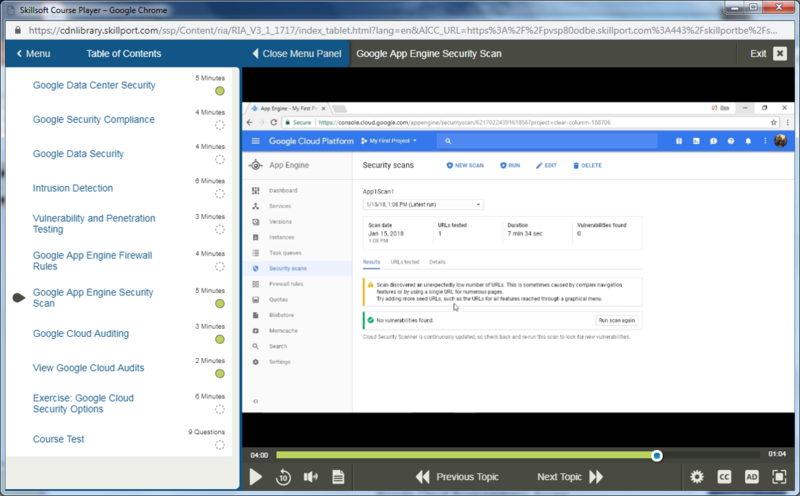Open View Google Cloud Audits topic

coord(88,367)
